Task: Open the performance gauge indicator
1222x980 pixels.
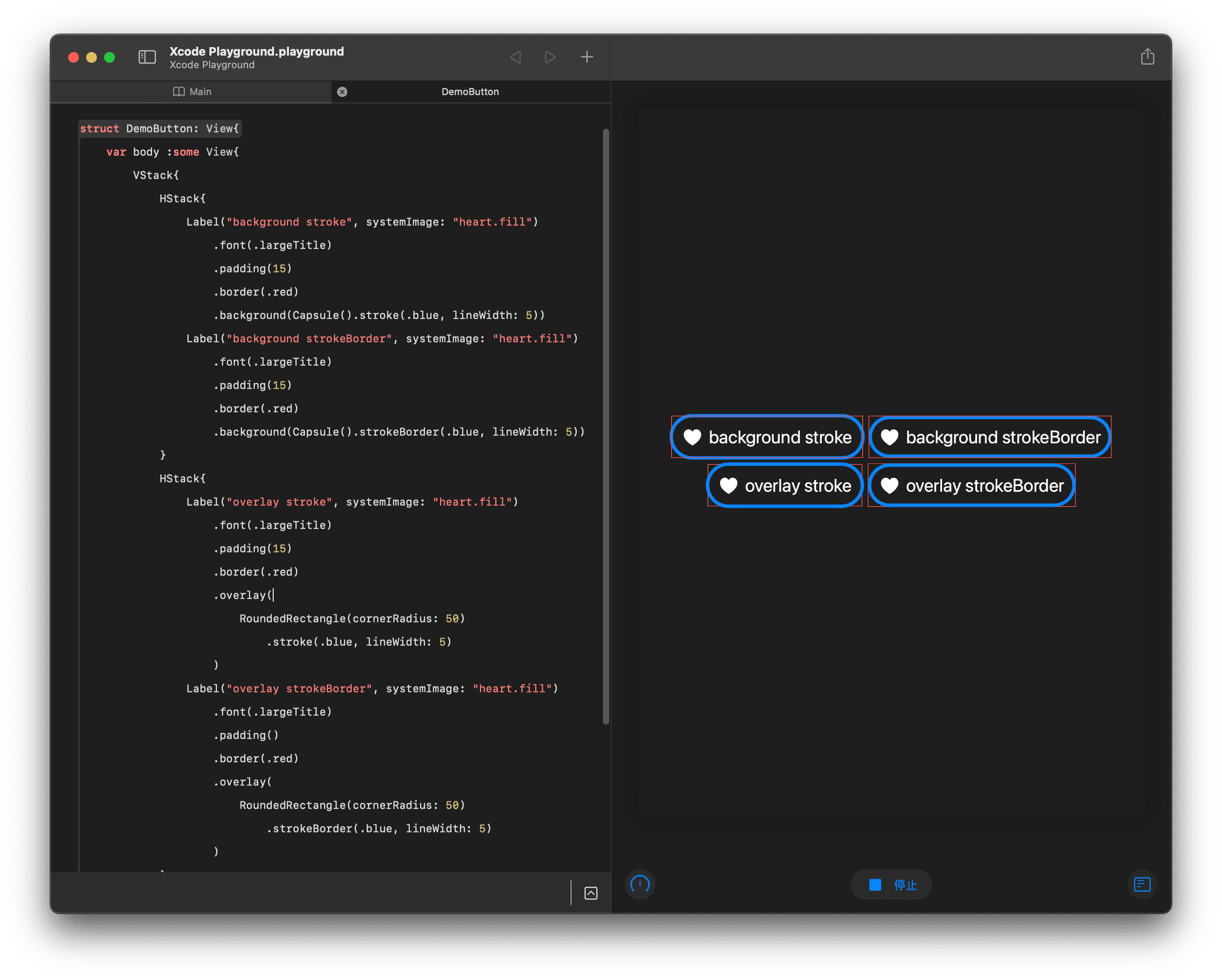Action: 640,884
